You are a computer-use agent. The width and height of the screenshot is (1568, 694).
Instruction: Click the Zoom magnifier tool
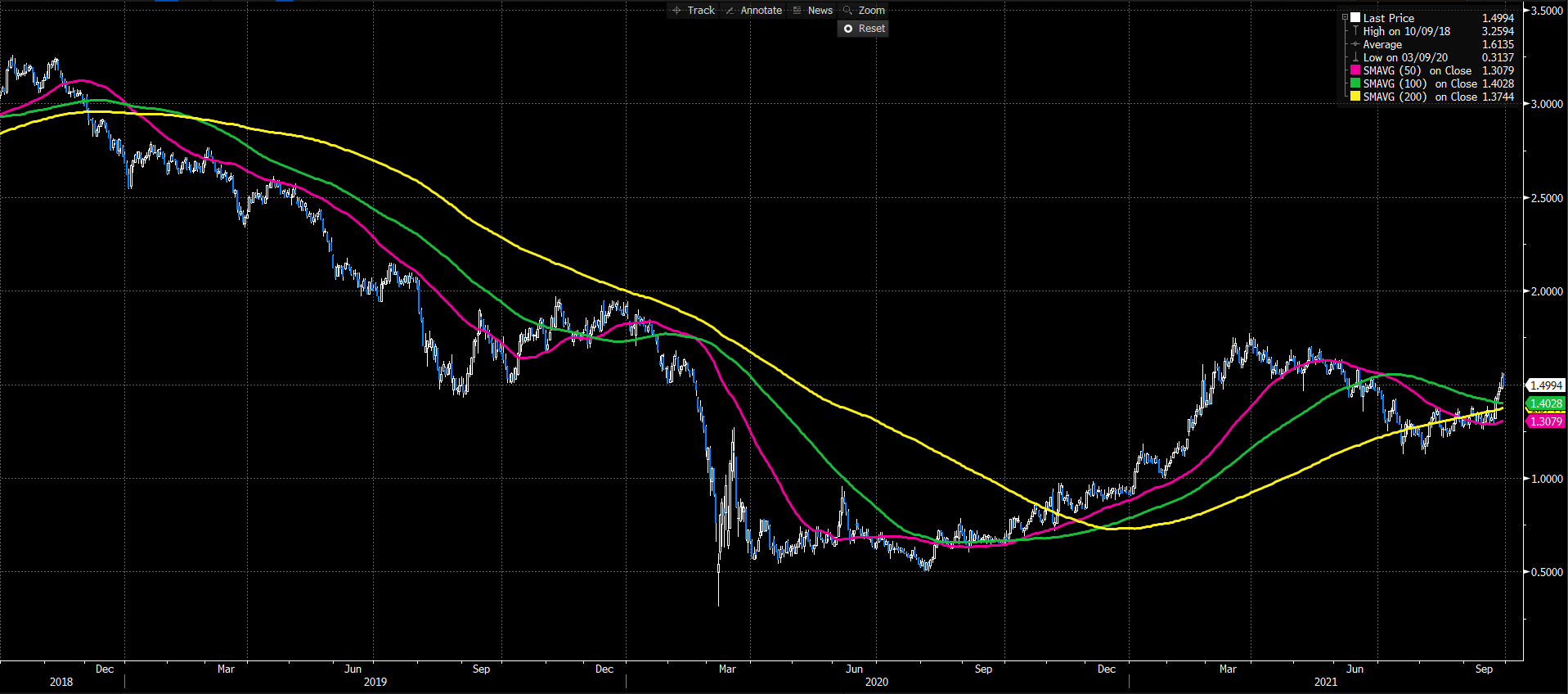pos(864,11)
